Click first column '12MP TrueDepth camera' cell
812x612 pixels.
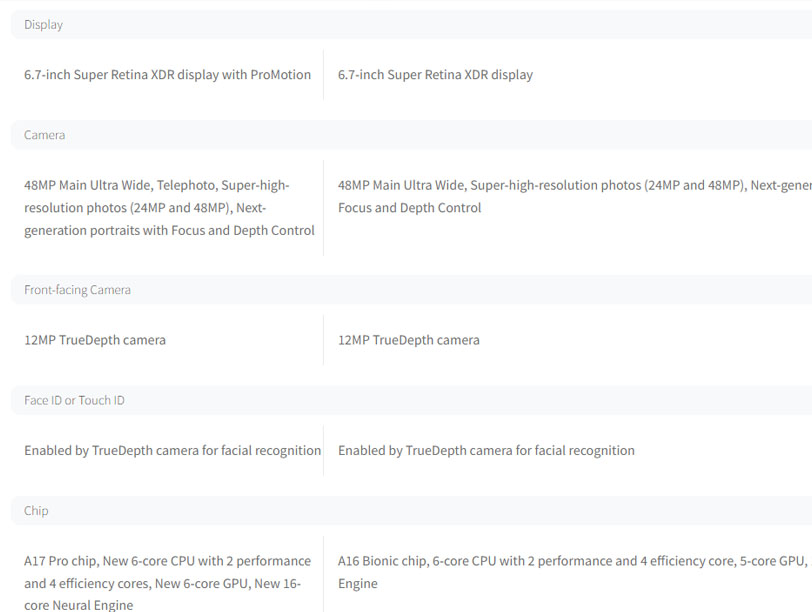pyautogui.click(x=95, y=340)
